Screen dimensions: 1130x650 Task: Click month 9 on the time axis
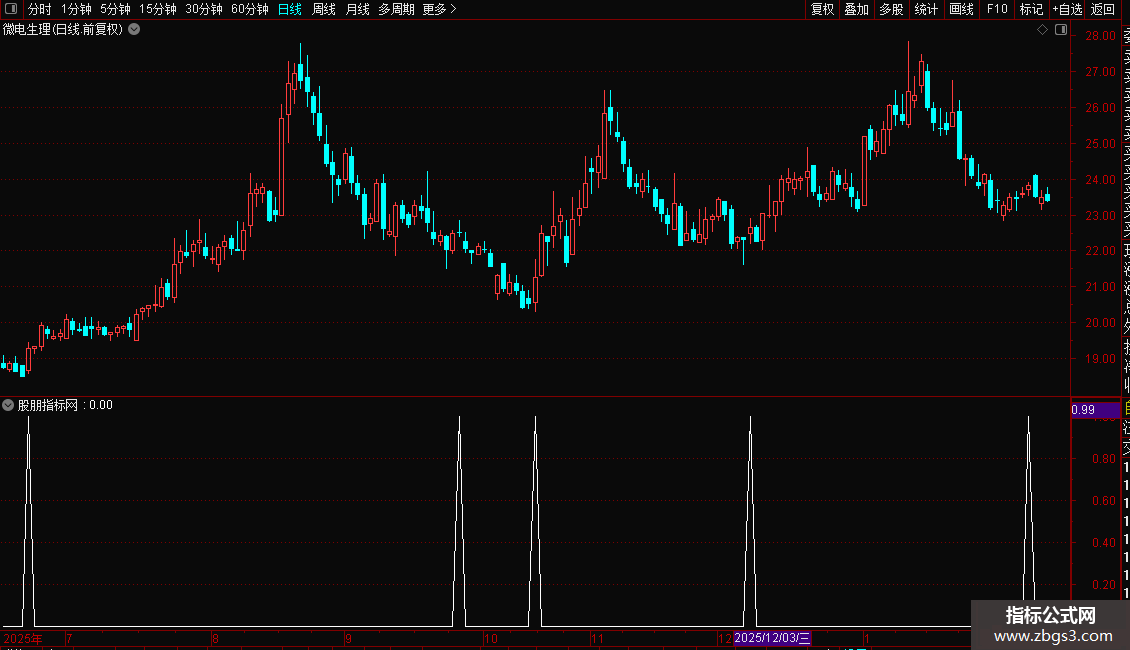(x=348, y=638)
